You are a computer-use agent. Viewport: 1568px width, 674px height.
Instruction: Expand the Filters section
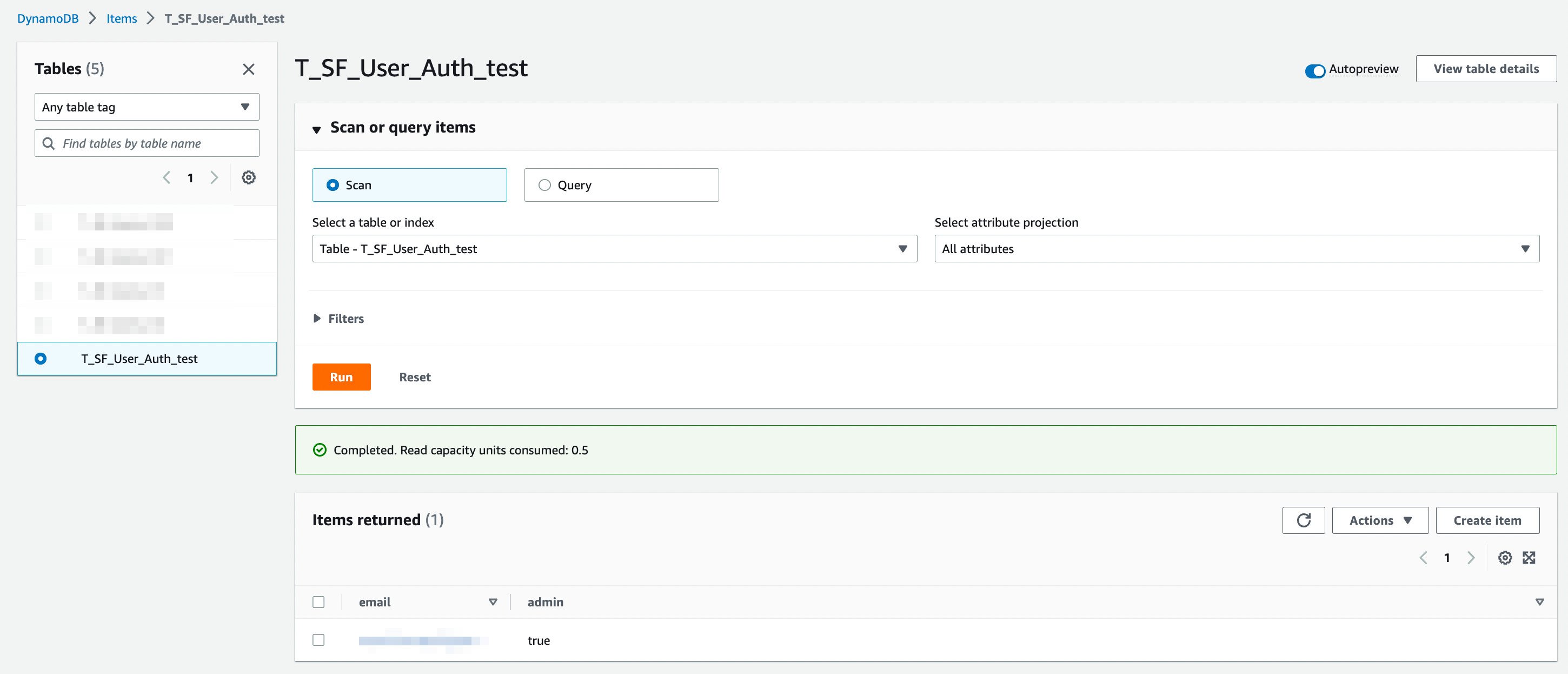(x=338, y=319)
